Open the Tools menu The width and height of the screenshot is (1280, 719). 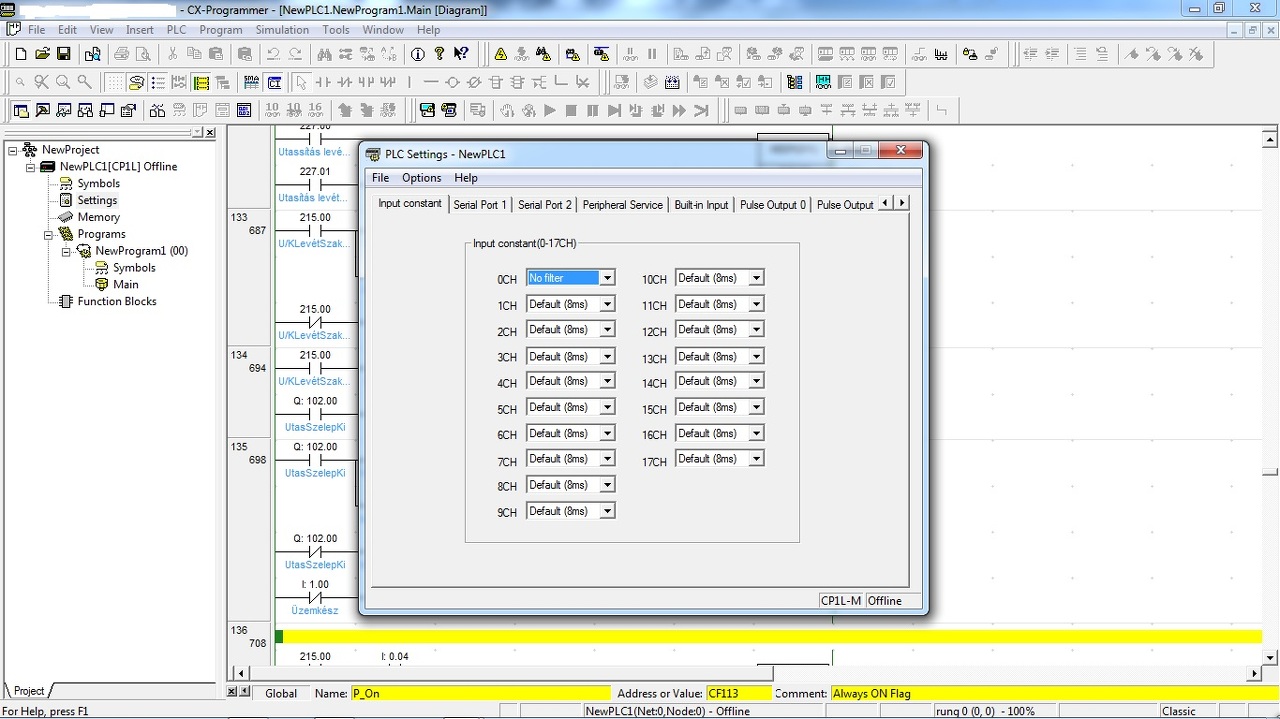[336, 30]
